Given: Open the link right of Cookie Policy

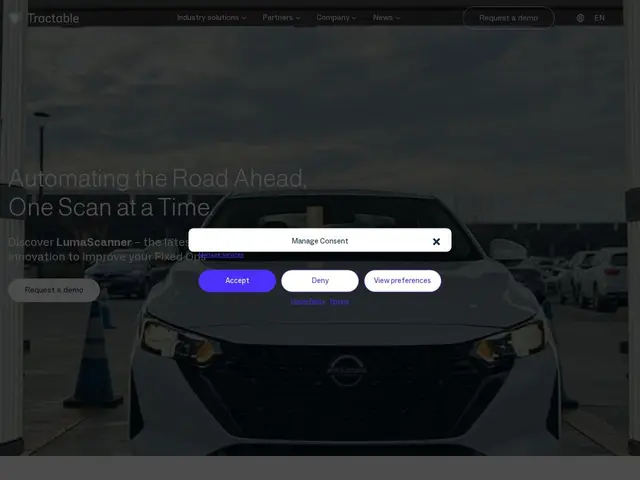Looking at the screenshot, I should 340,302.
